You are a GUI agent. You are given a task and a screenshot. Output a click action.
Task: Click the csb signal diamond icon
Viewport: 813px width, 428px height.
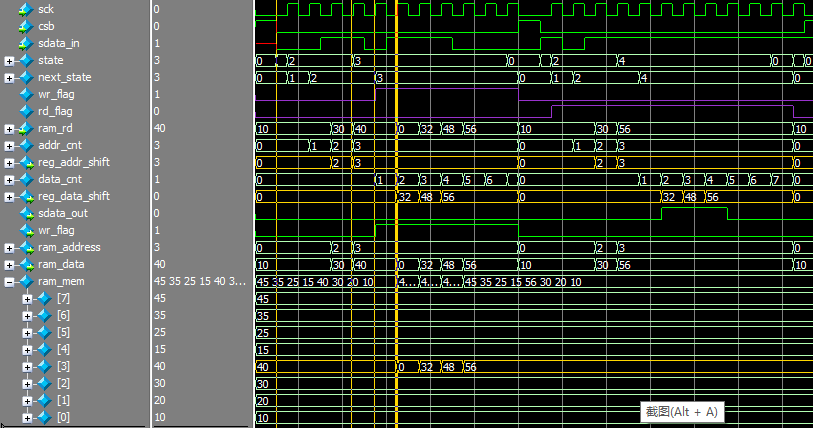coord(26,26)
